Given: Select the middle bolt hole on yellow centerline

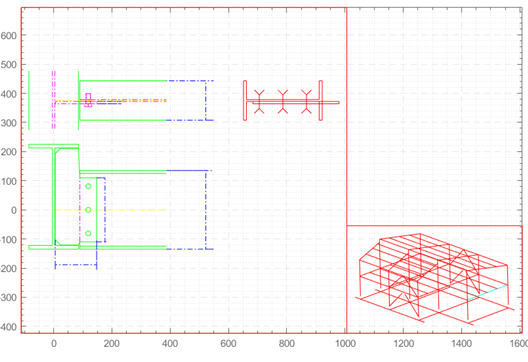Looking at the screenshot, I should (88, 210).
